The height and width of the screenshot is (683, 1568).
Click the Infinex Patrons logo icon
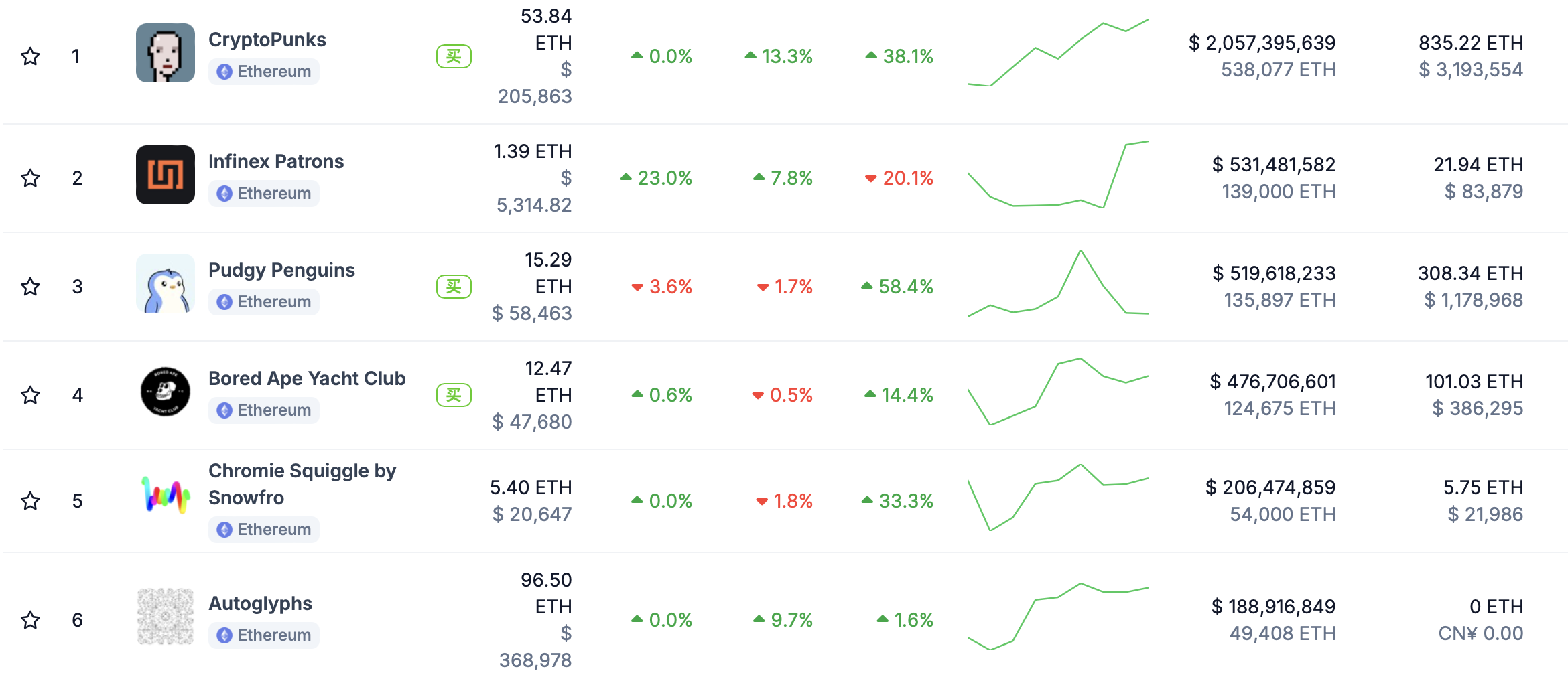pyautogui.click(x=166, y=175)
